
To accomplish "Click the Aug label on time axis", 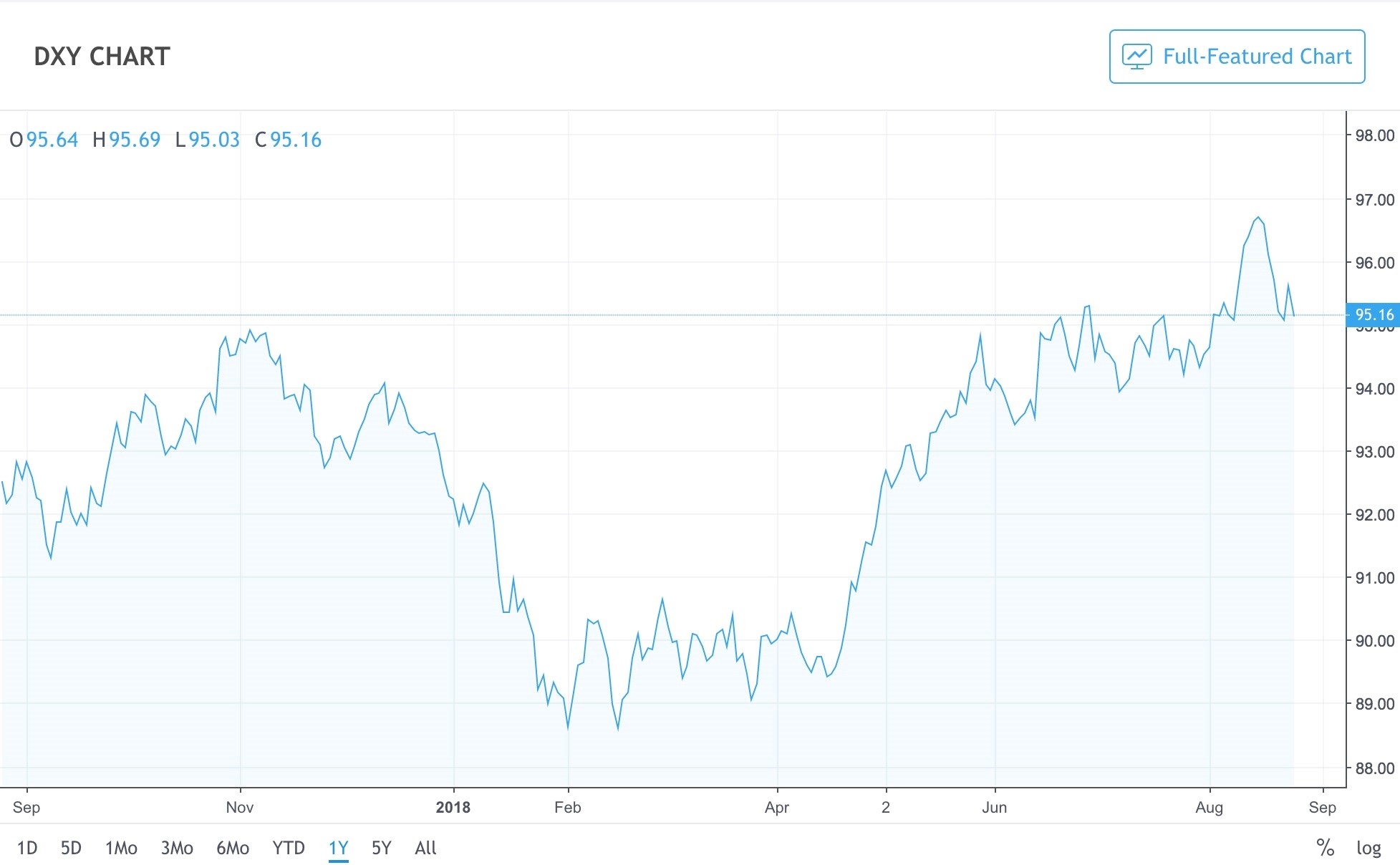I will tap(1209, 807).
